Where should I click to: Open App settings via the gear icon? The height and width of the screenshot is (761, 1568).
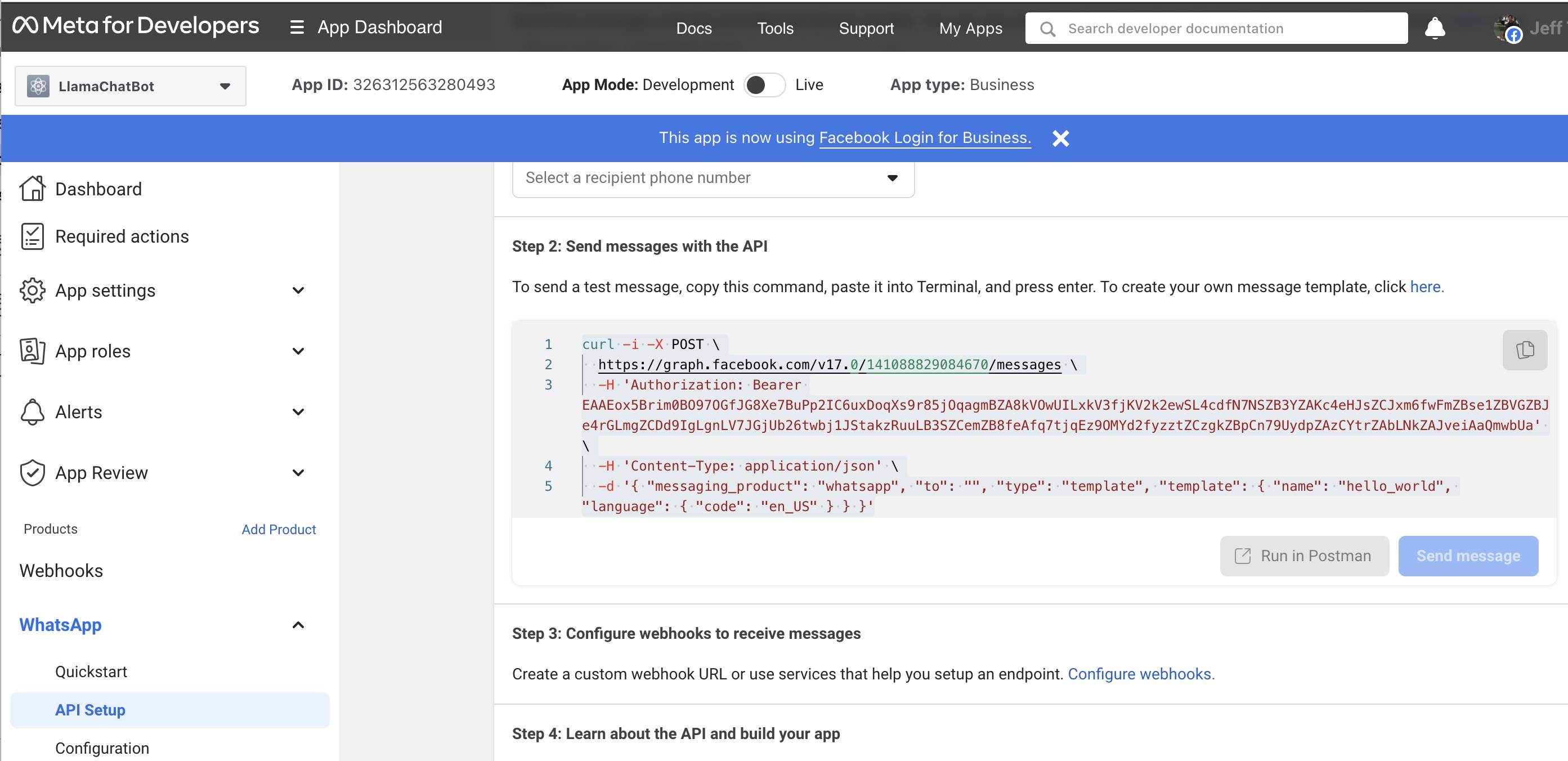pos(33,290)
